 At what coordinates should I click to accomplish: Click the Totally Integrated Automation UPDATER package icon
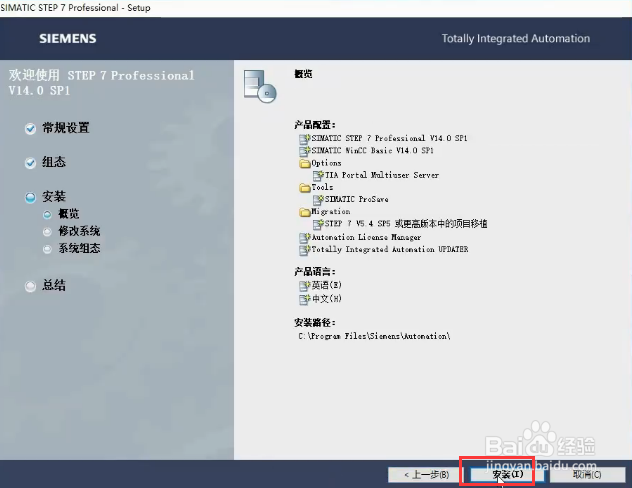point(305,250)
